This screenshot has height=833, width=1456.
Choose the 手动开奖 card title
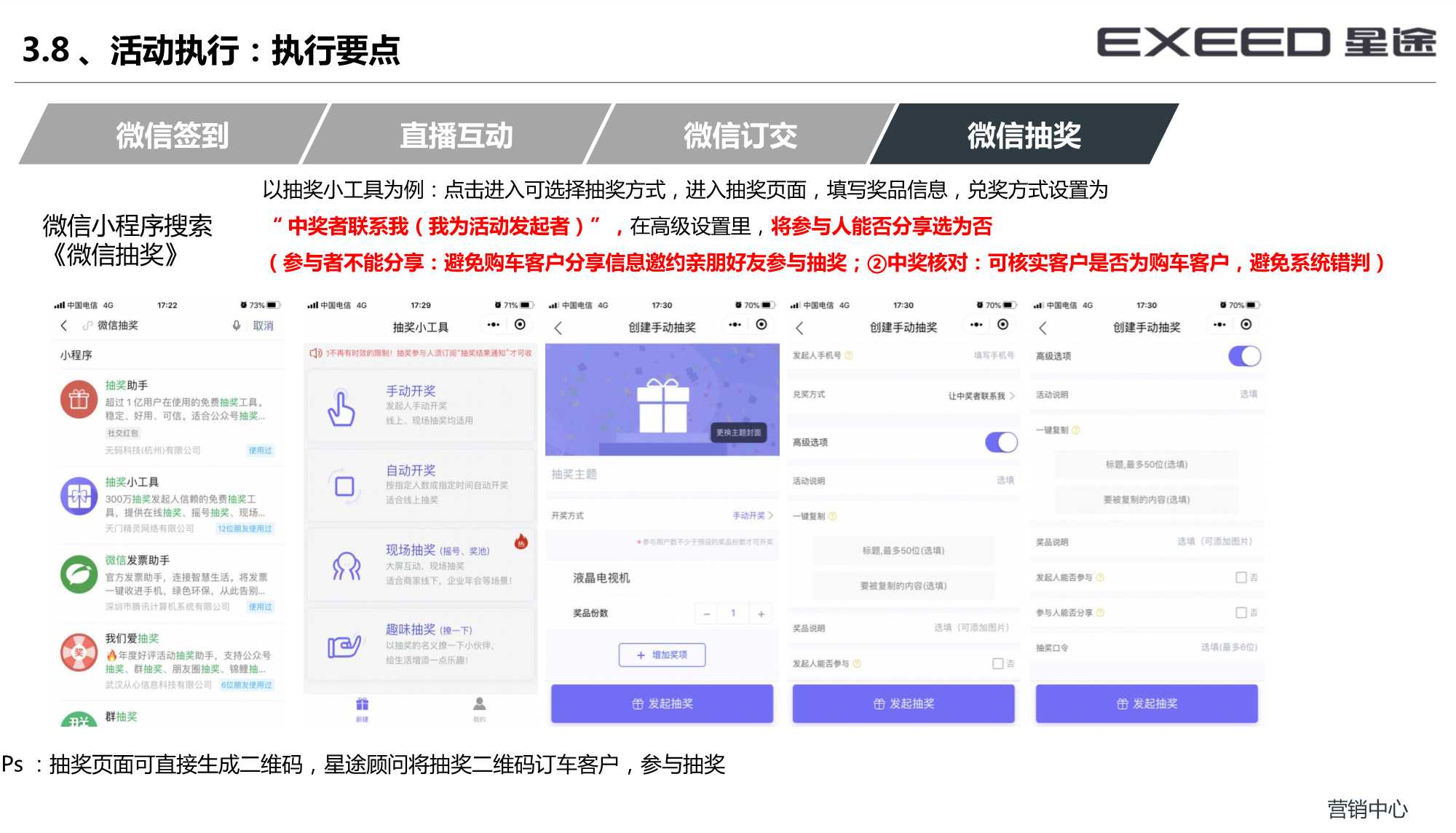[411, 391]
